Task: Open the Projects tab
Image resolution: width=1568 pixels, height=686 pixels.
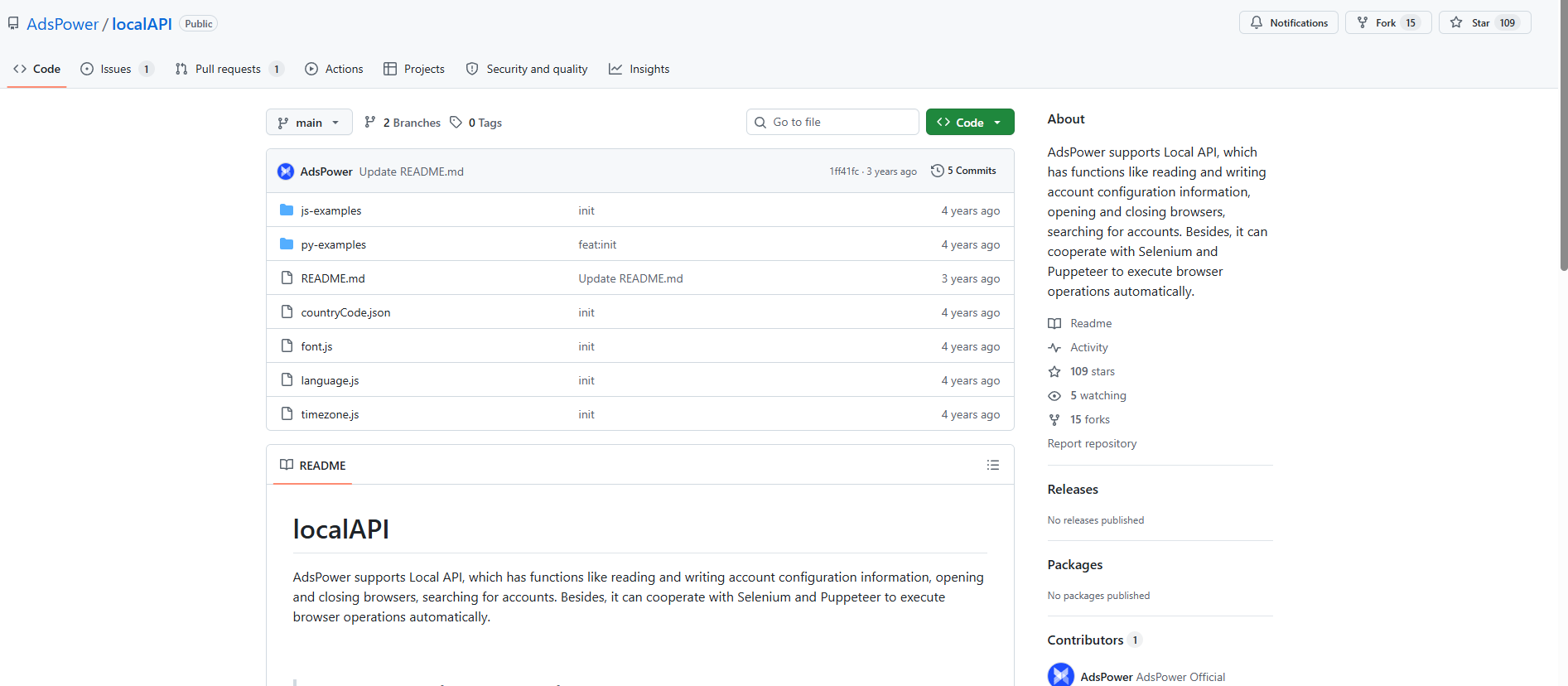Action: click(414, 69)
